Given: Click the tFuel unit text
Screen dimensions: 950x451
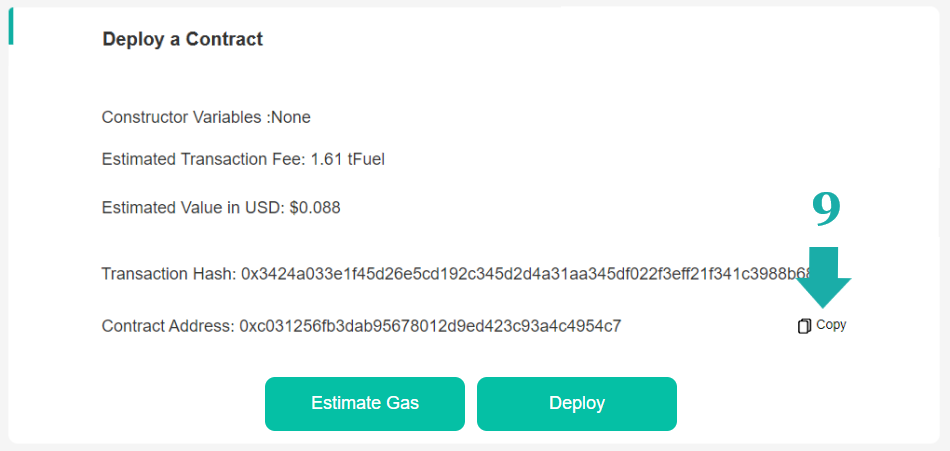Looking at the screenshot, I should (x=366, y=160).
